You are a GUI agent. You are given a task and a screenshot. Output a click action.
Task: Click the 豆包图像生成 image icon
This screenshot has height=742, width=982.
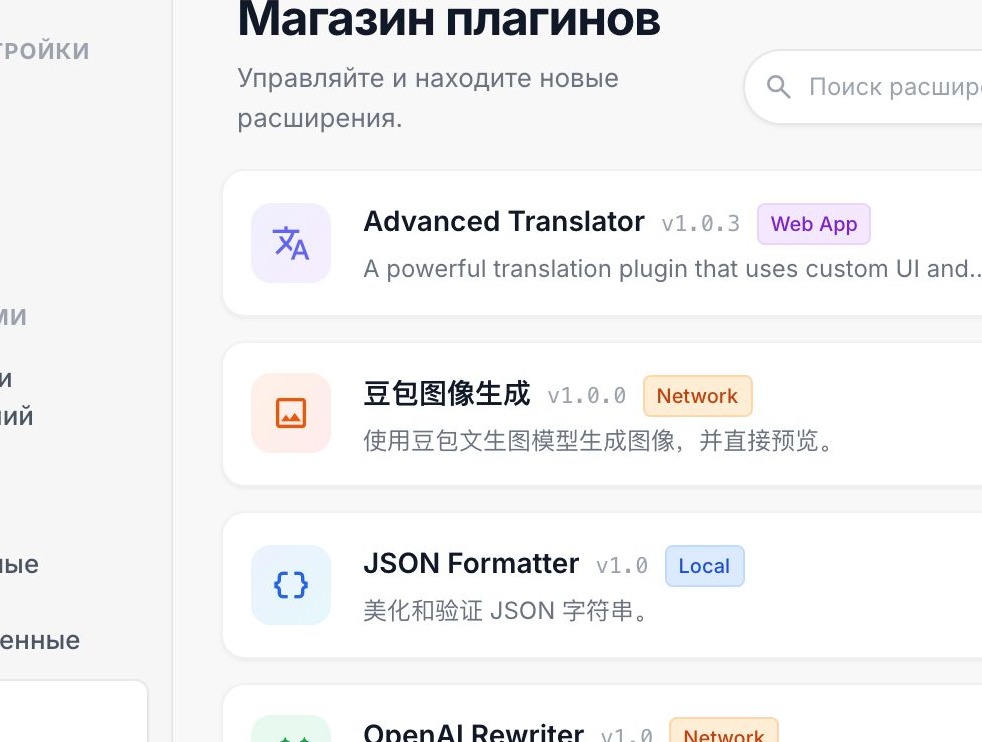point(291,413)
